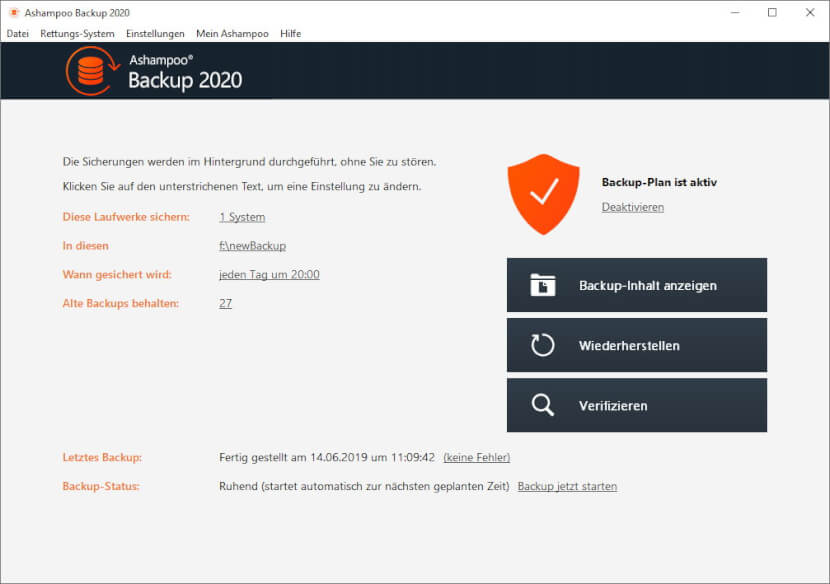Screen dimensions: 830x584
Task: Click 'Backup jetzt starten' link
Action: (567, 486)
